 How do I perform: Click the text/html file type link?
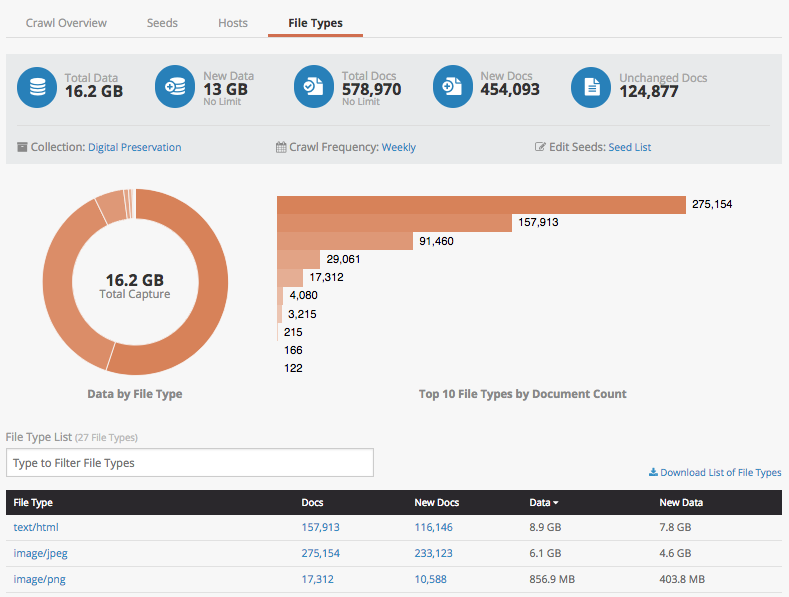(x=37, y=527)
